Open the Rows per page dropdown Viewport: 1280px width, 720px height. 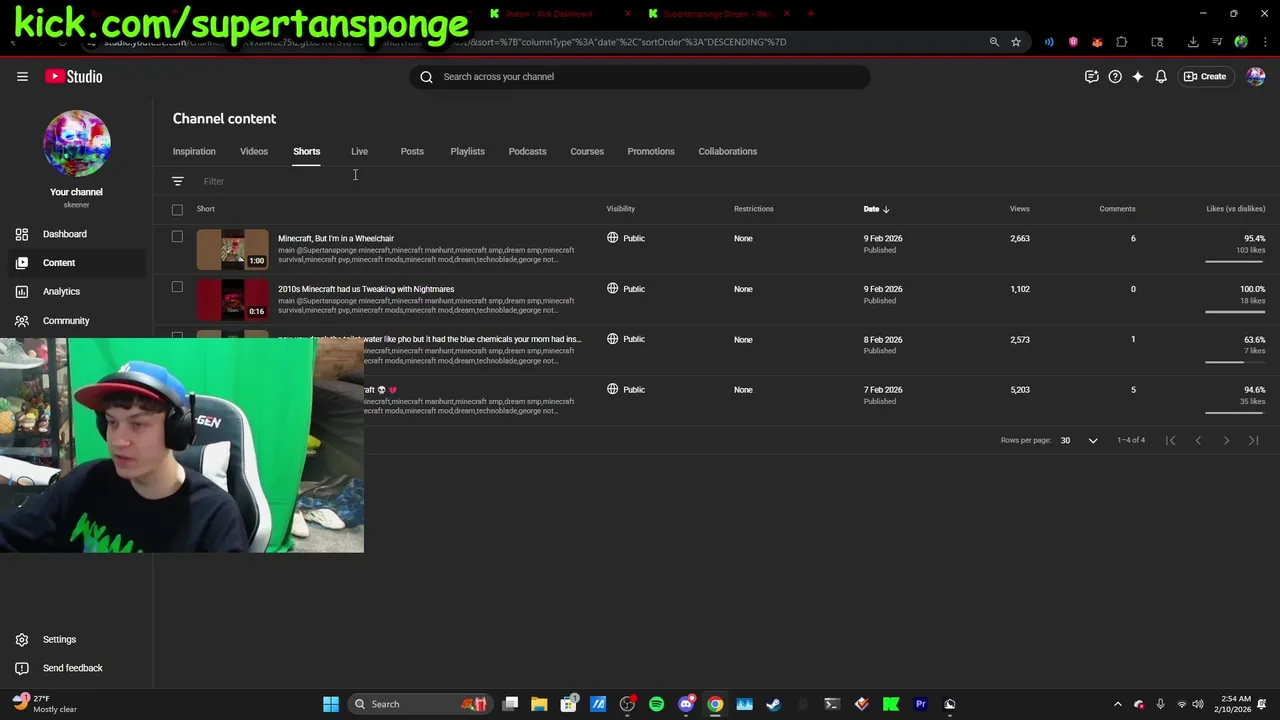(1080, 440)
